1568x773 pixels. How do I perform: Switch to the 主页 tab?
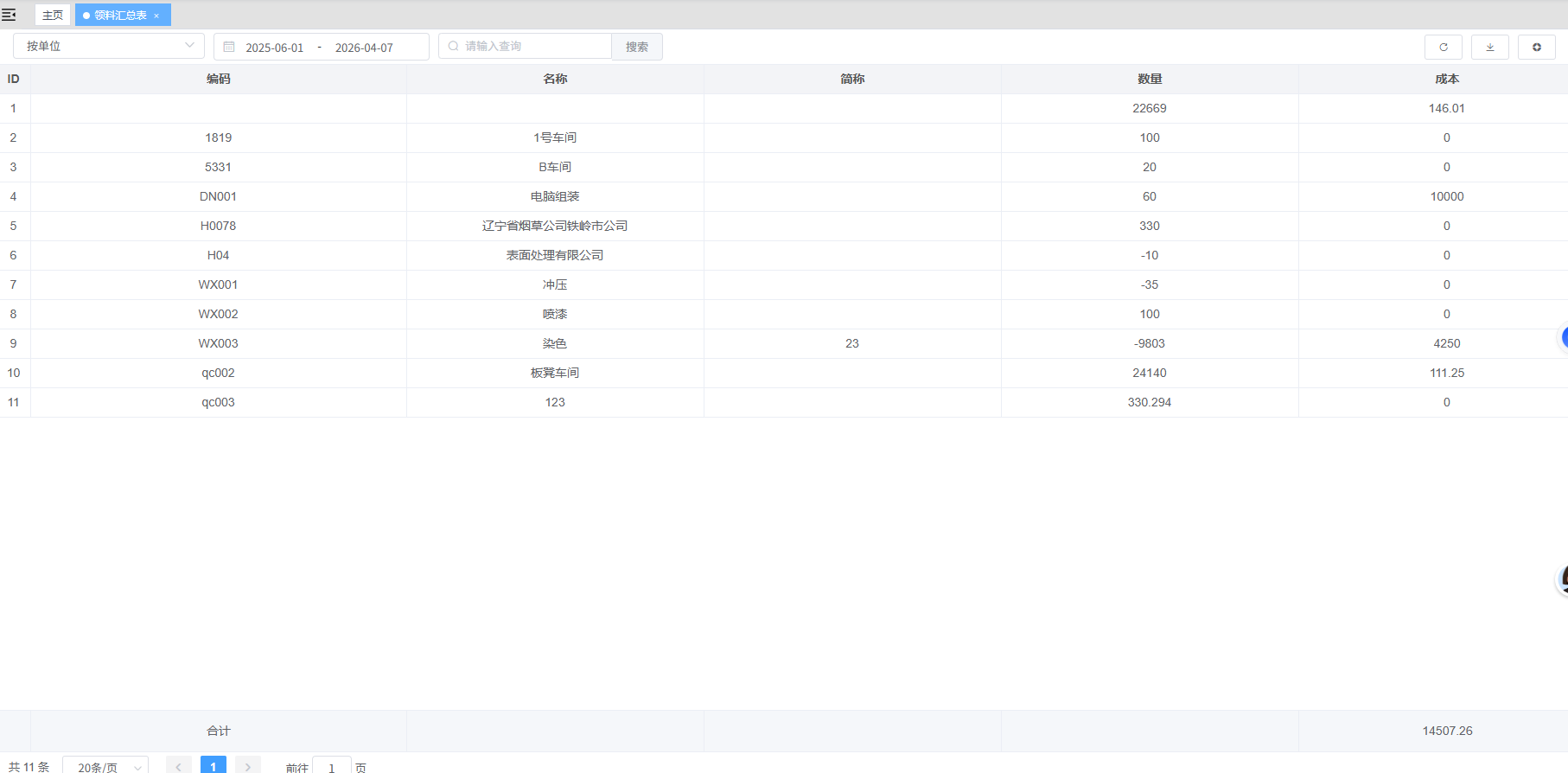53,15
